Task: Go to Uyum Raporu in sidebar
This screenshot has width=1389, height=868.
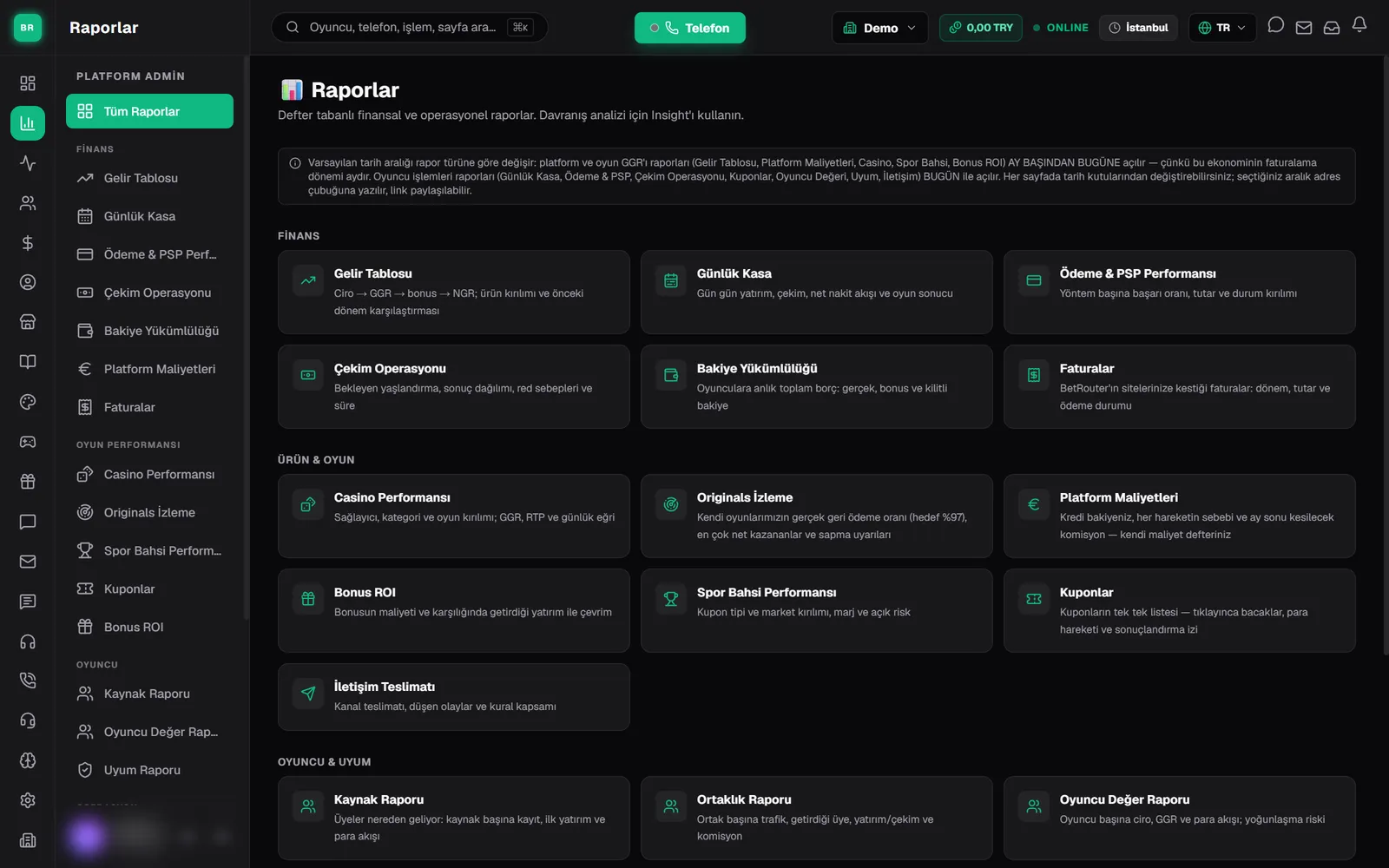Action: (149, 770)
